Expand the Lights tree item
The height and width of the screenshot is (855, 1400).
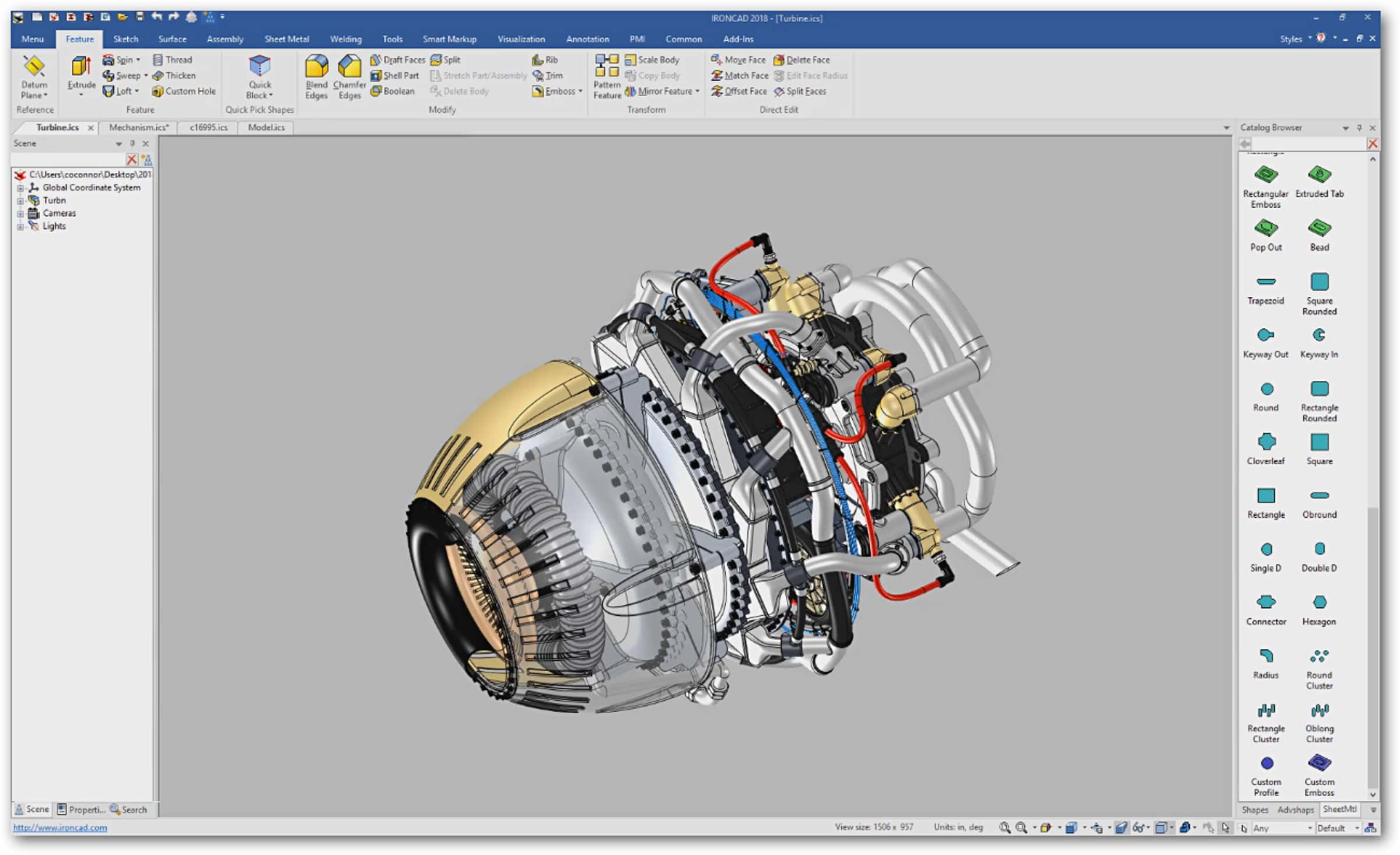click(17, 226)
